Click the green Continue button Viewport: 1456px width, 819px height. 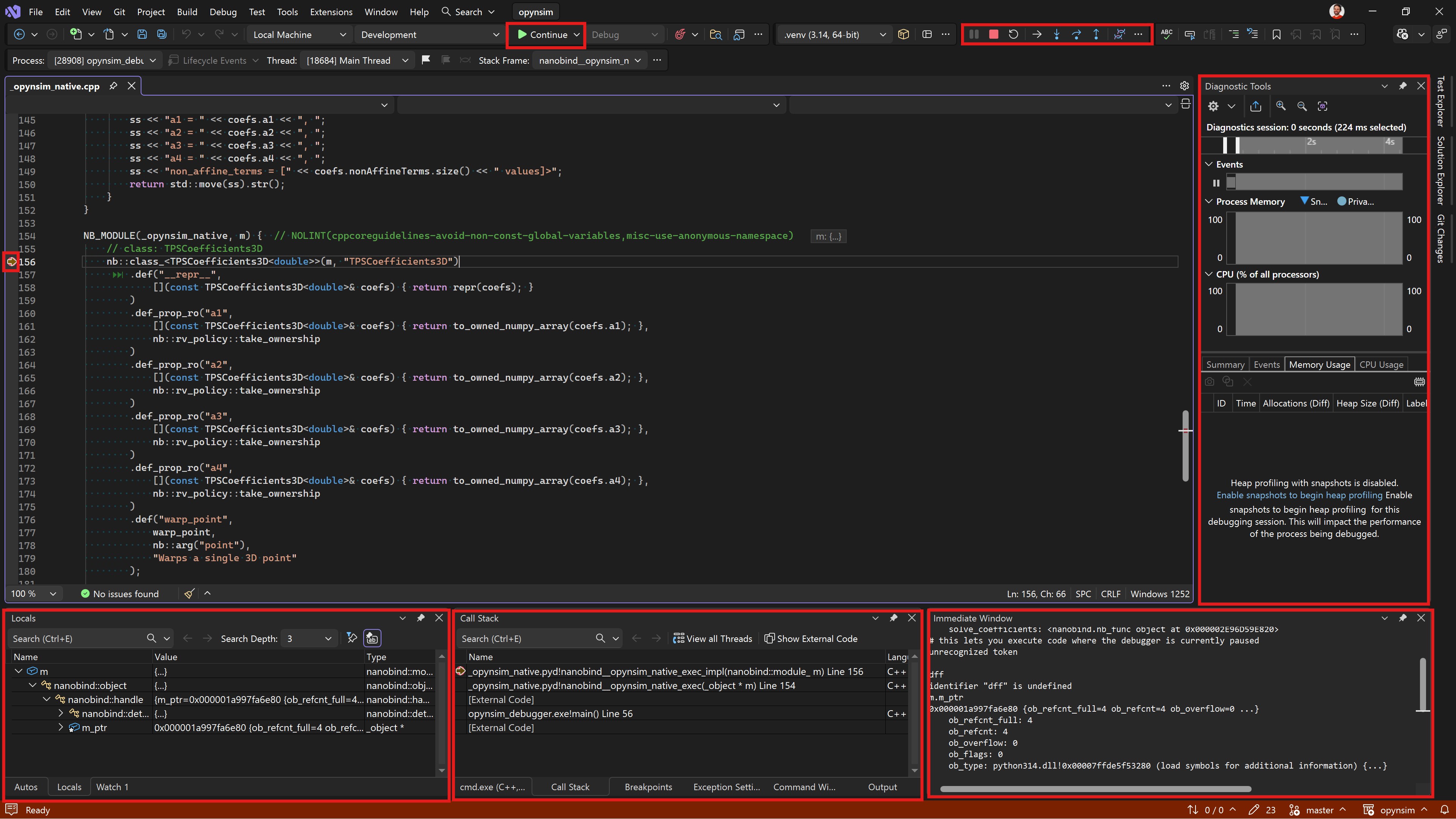(x=542, y=35)
